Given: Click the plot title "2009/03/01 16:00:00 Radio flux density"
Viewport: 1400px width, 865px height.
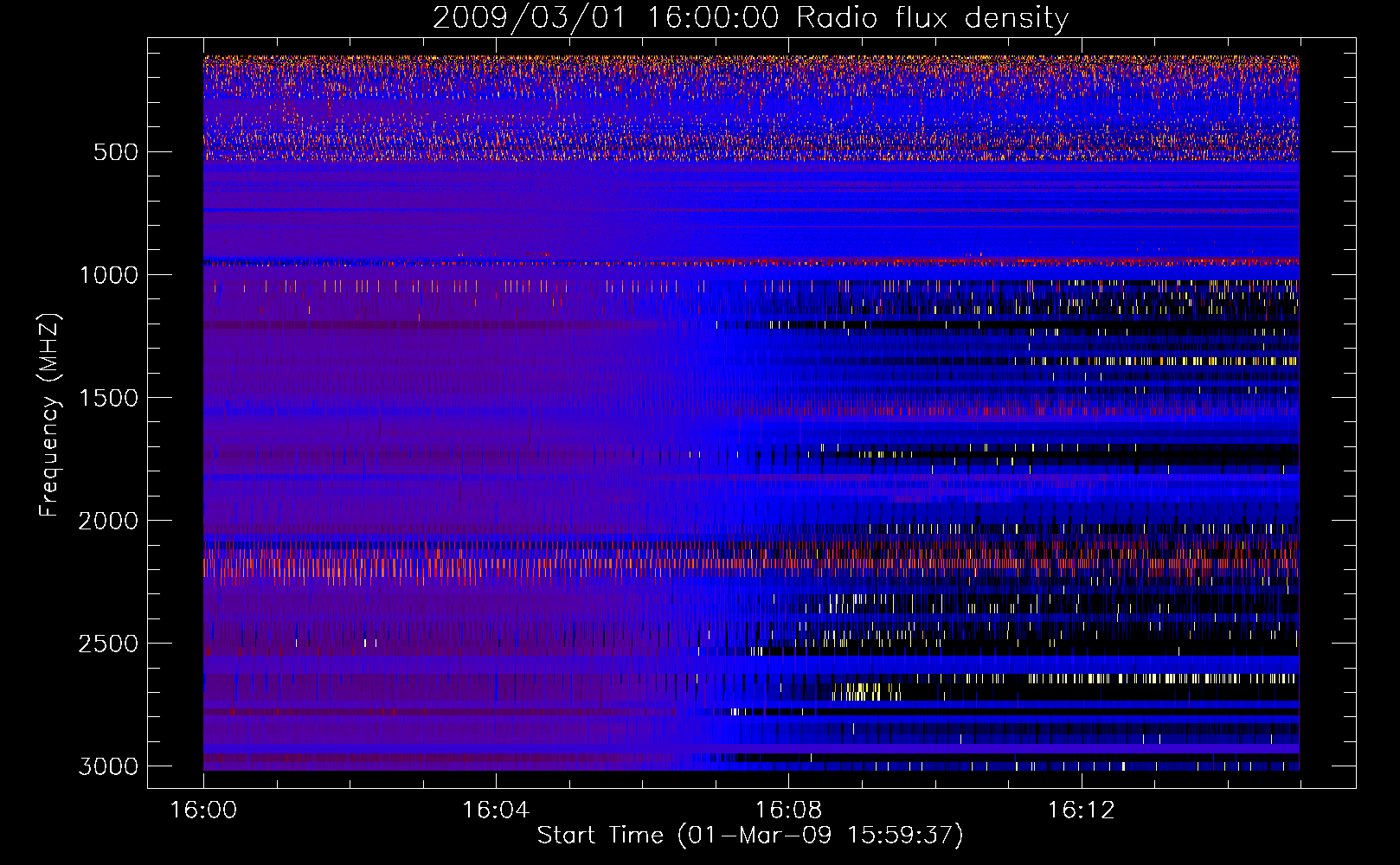Looking at the screenshot, I should pos(750,18).
